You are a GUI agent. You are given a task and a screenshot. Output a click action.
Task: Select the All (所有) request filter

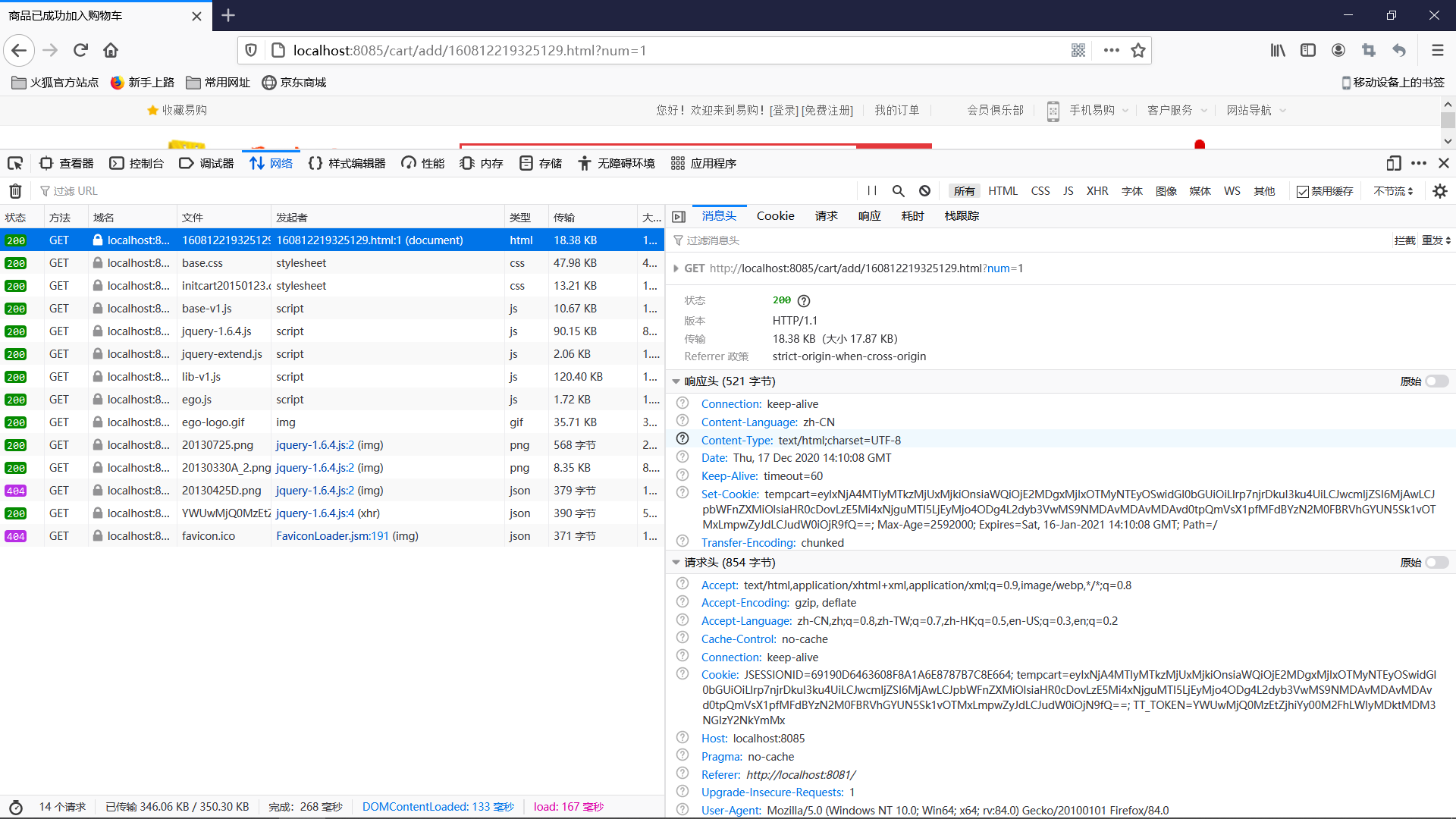(x=964, y=191)
